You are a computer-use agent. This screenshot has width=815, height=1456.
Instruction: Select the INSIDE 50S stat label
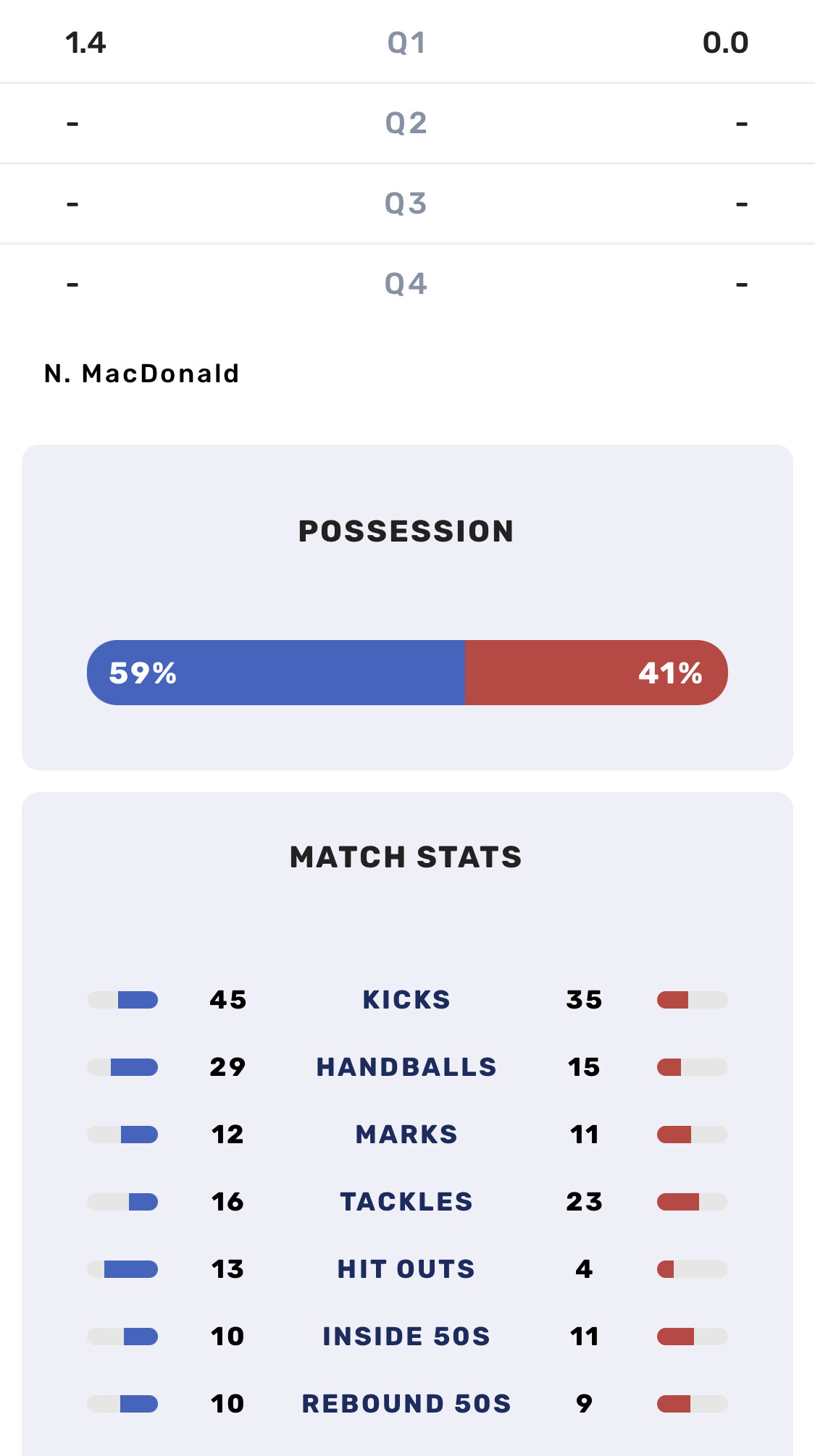point(406,1337)
